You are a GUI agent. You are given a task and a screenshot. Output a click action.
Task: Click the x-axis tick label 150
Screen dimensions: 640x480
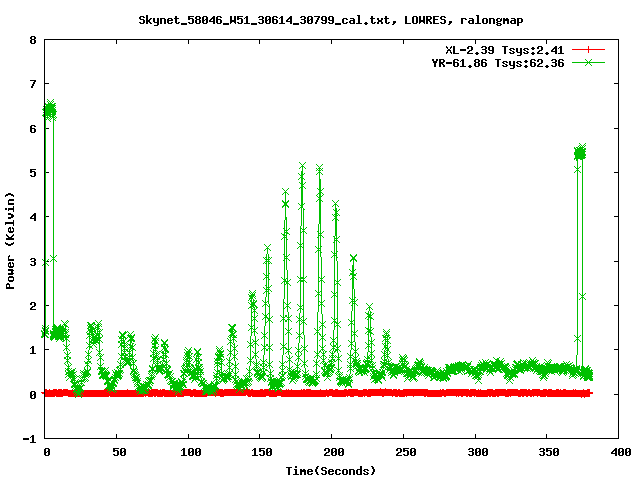coord(262,452)
